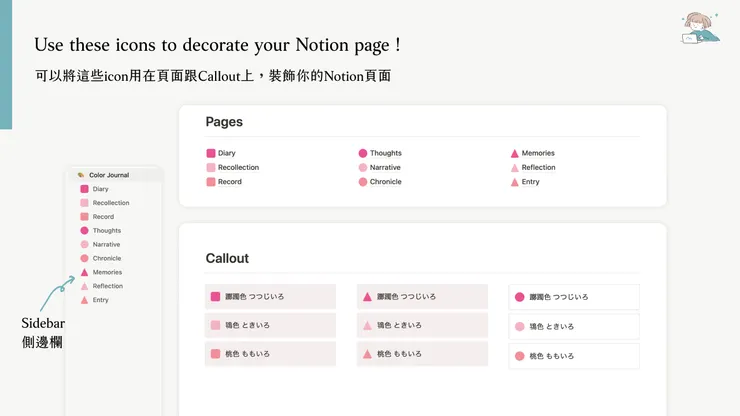The image size is (740, 416).
Task: Click the triangle icon in the 桃色 callout
Action: [x=367, y=354]
